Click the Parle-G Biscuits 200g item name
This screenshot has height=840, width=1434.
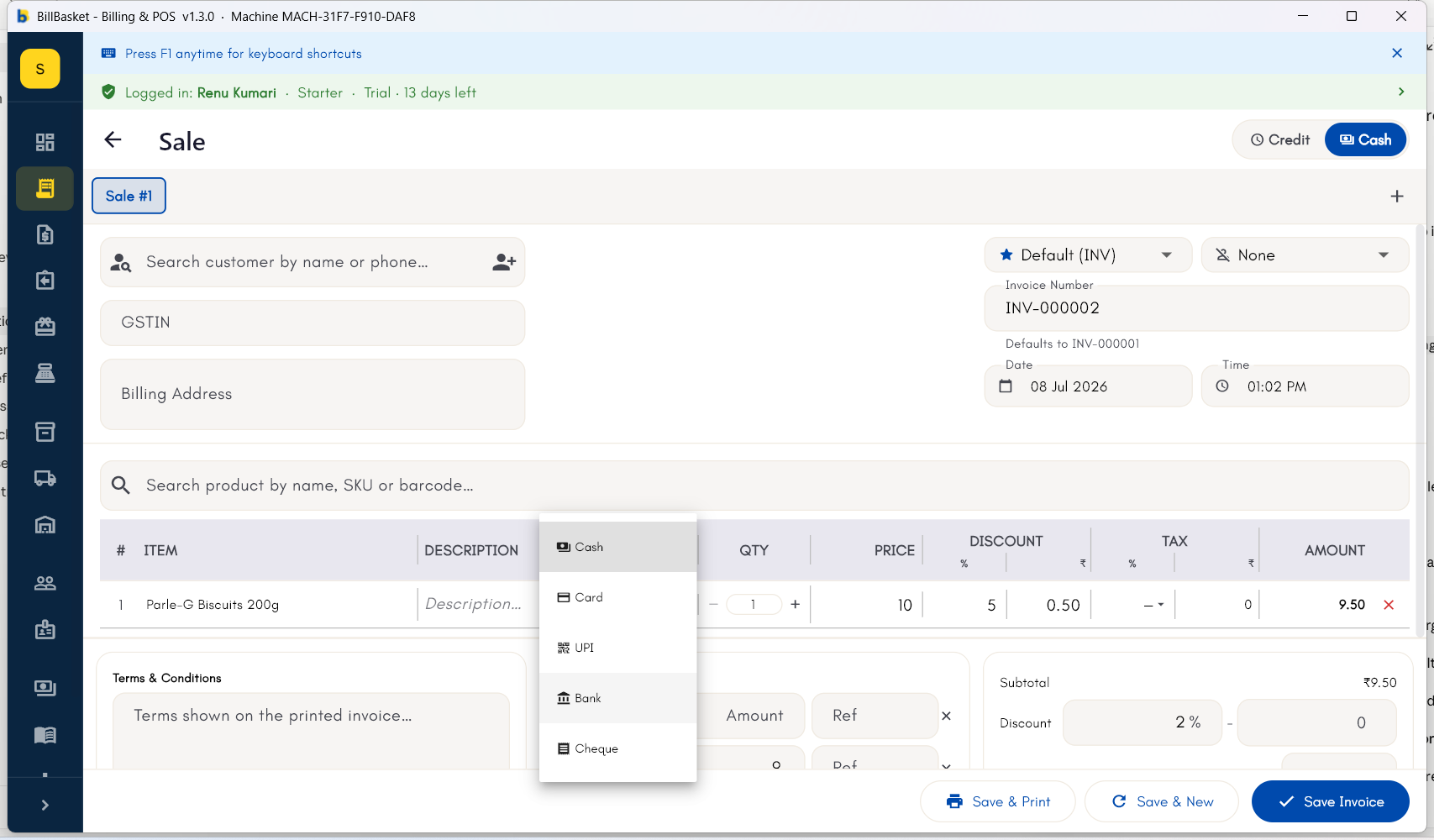click(x=213, y=605)
